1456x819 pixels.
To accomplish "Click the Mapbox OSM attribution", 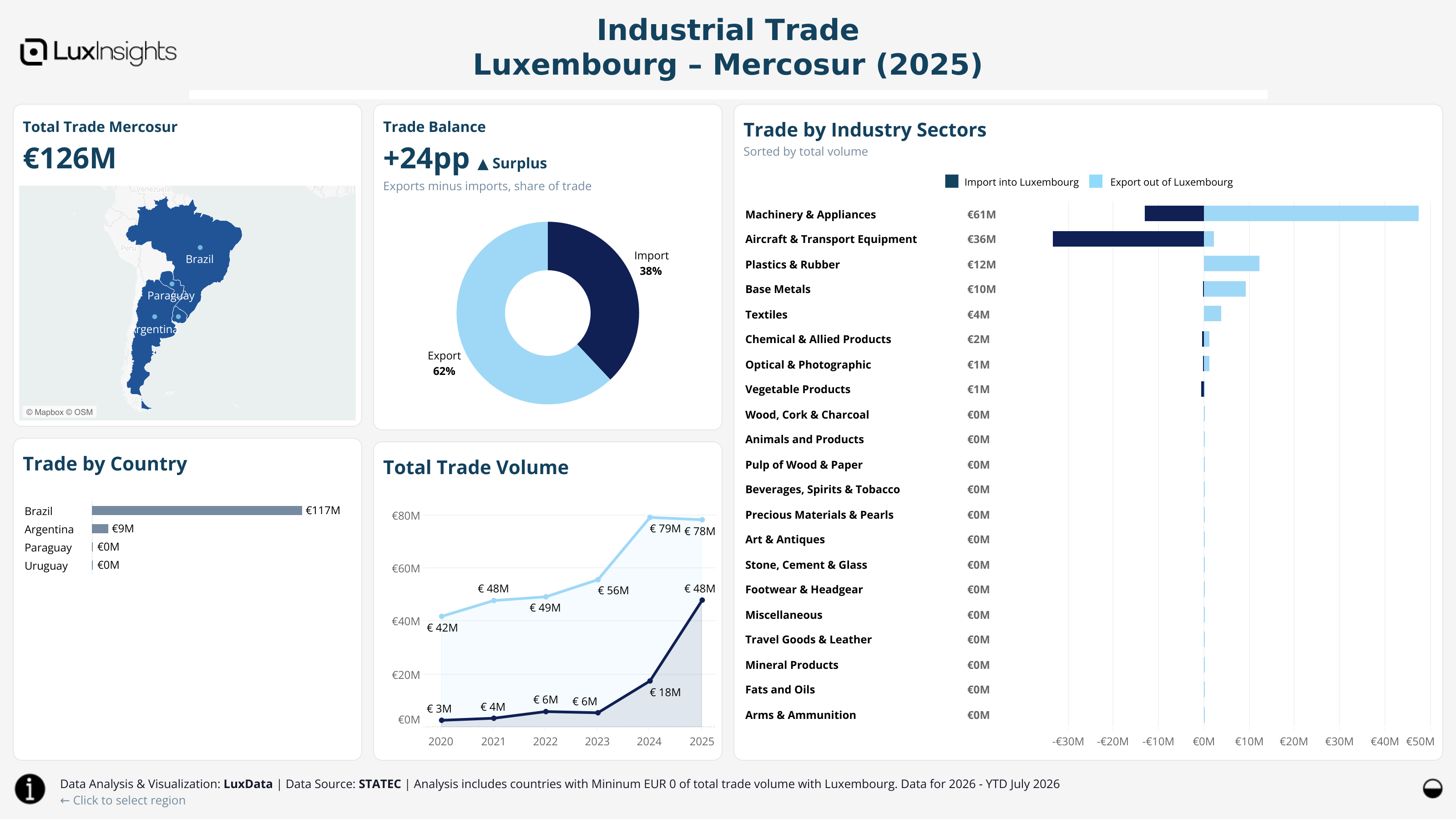I will [x=59, y=412].
